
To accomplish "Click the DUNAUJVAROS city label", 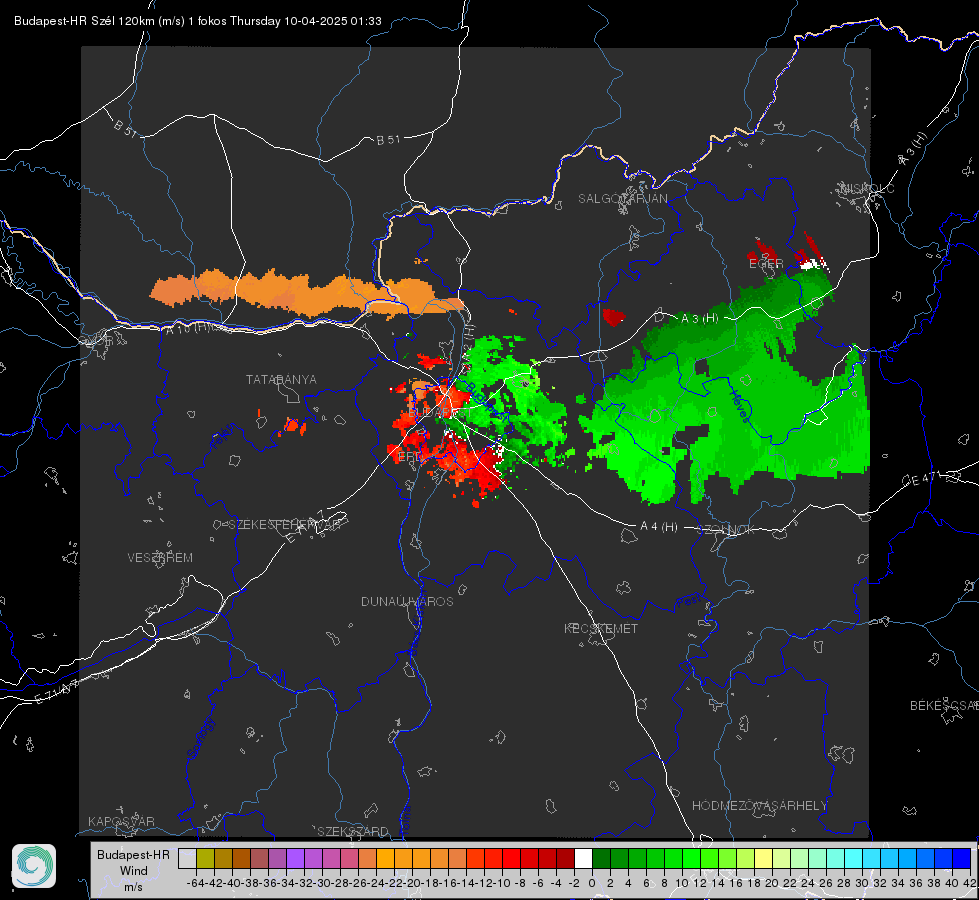I will [407, 601].
